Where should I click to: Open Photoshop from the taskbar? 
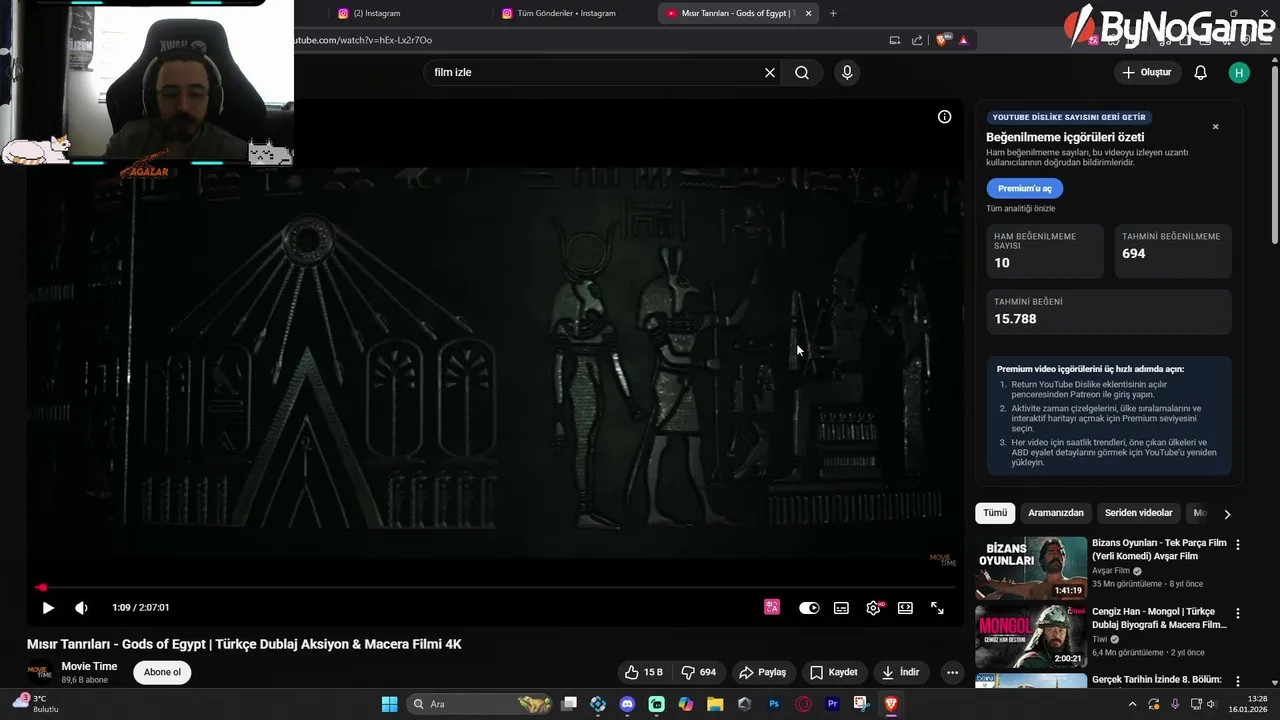click(773, 704)
